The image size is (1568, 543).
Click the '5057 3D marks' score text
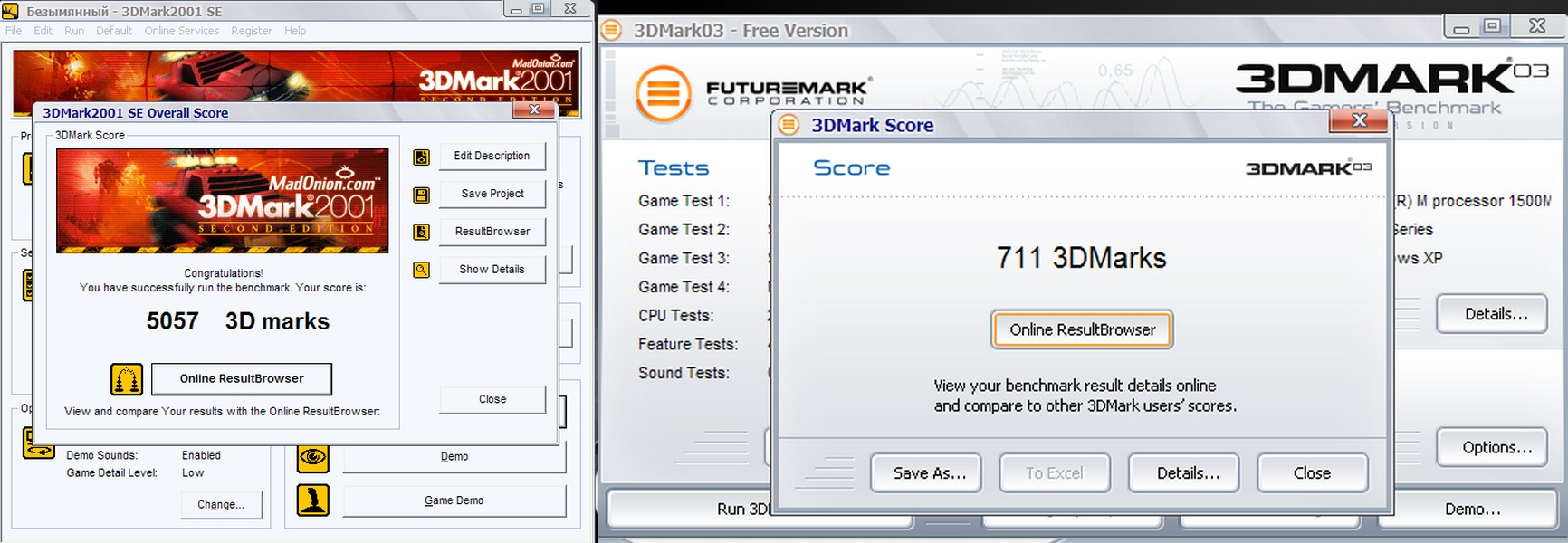pyautogui.click(x=238, y=321)
